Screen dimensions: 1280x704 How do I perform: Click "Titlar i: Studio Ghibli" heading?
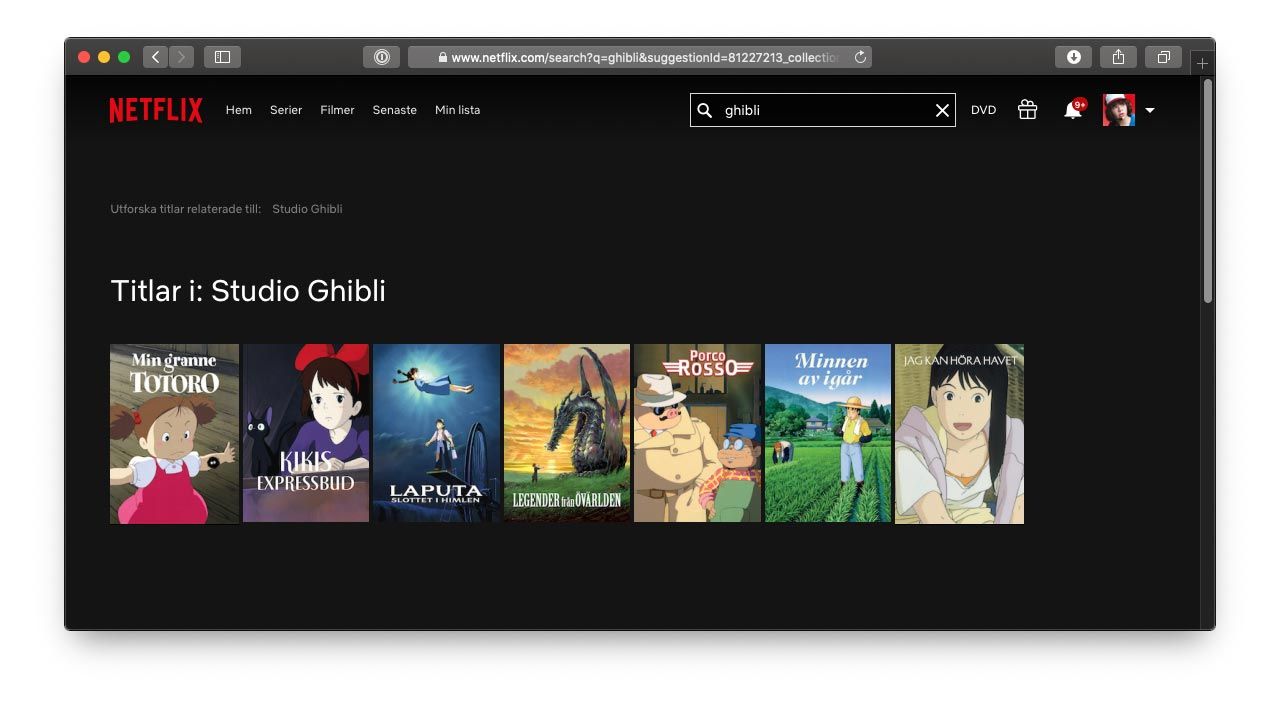click(x=248, y=291)
